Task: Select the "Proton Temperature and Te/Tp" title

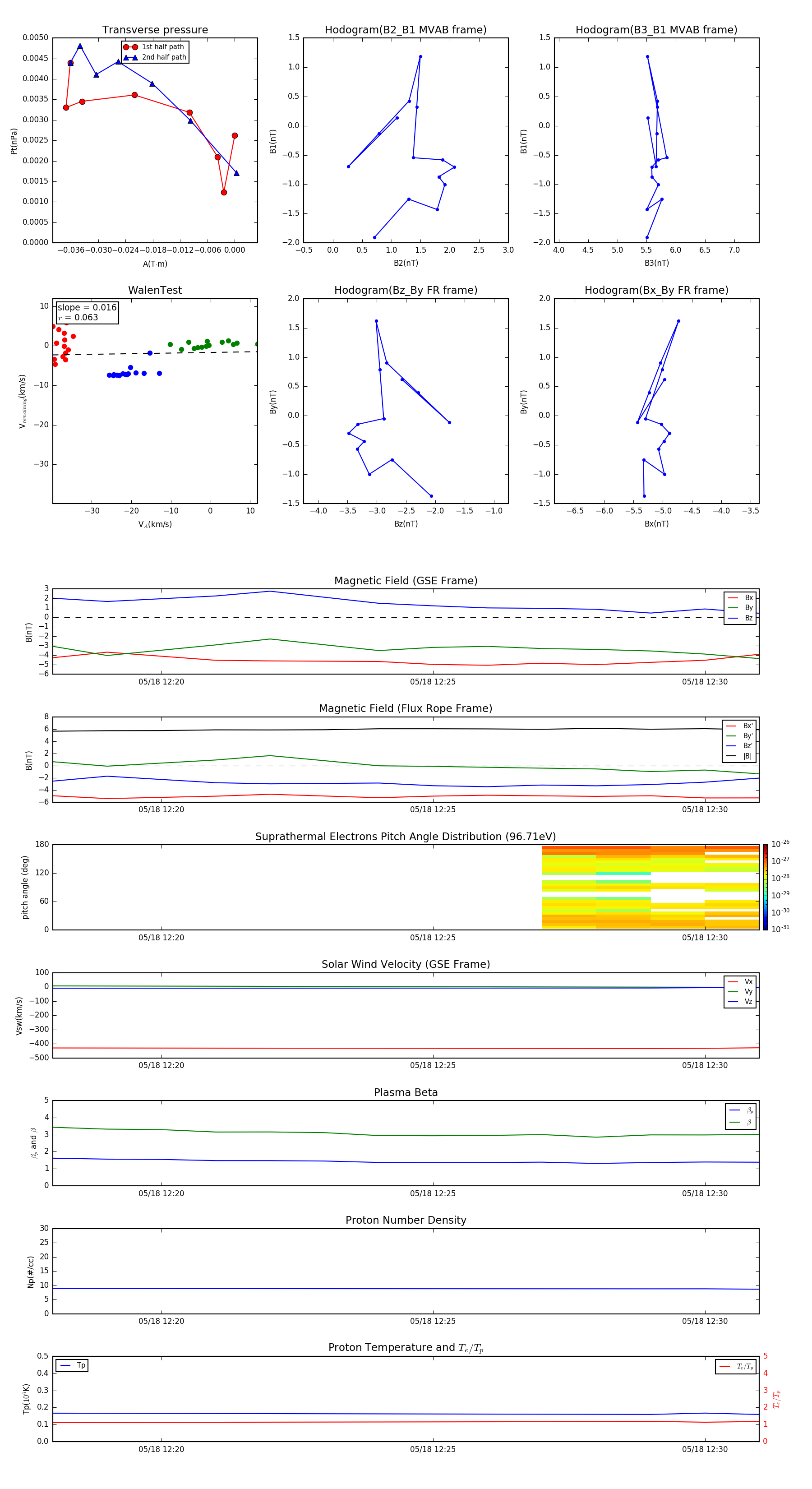Action: click(406, 1348)
